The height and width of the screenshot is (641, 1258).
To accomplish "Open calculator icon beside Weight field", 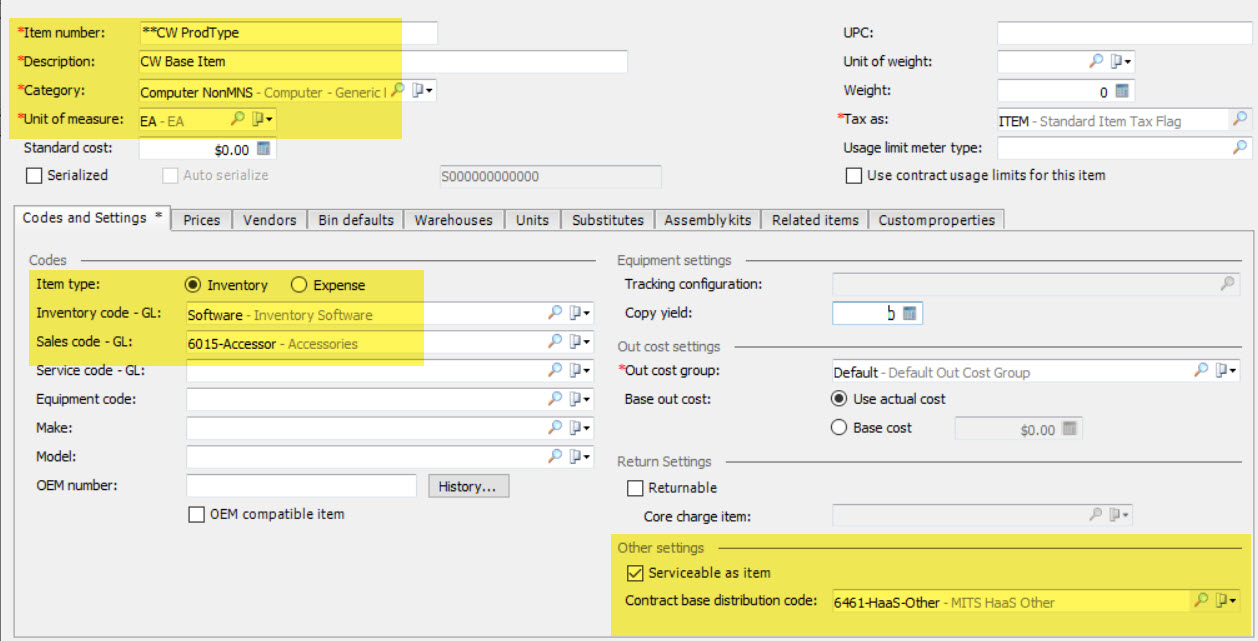I will pos(1121,91).
